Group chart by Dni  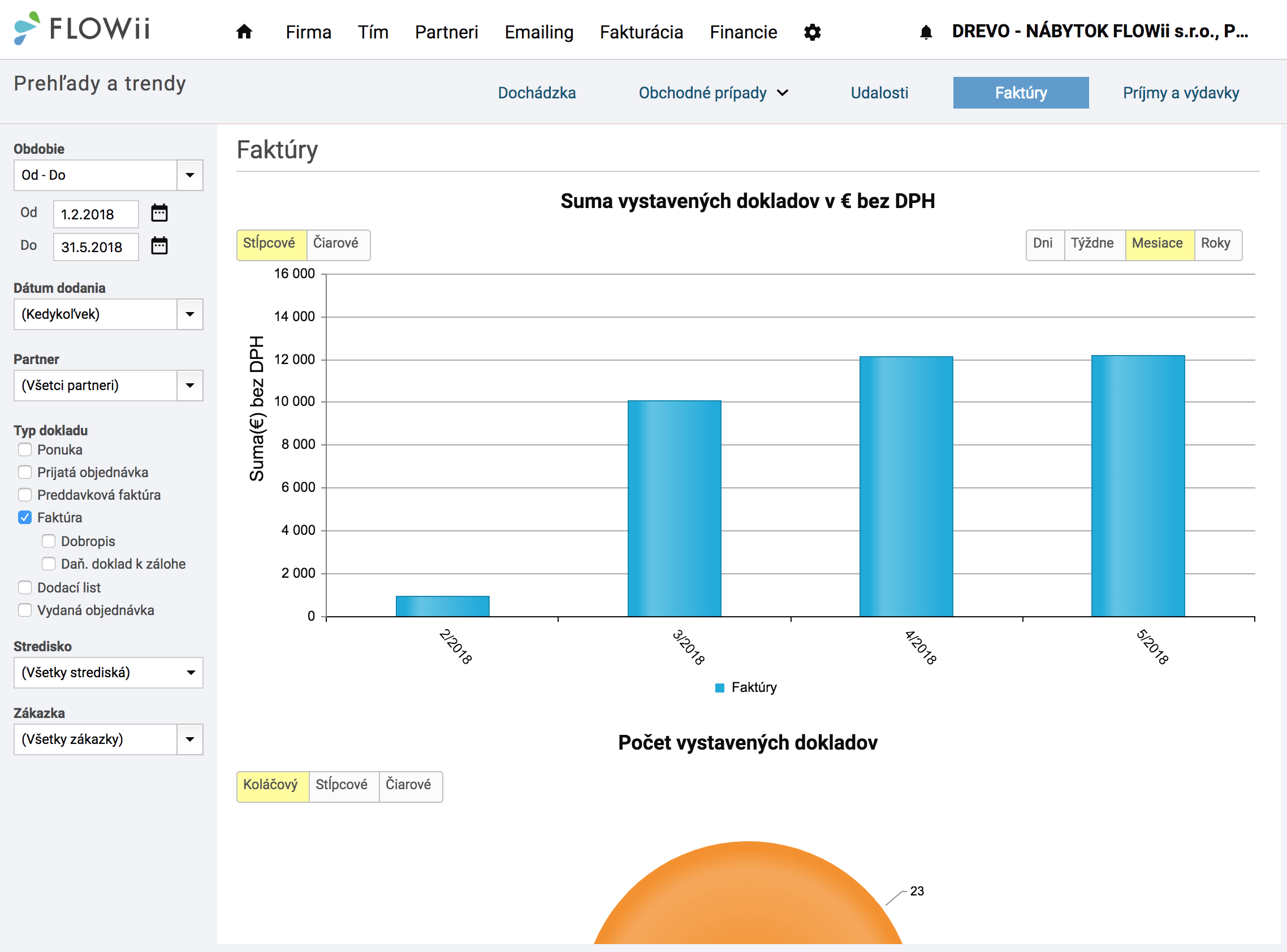tap(1045, 245)
